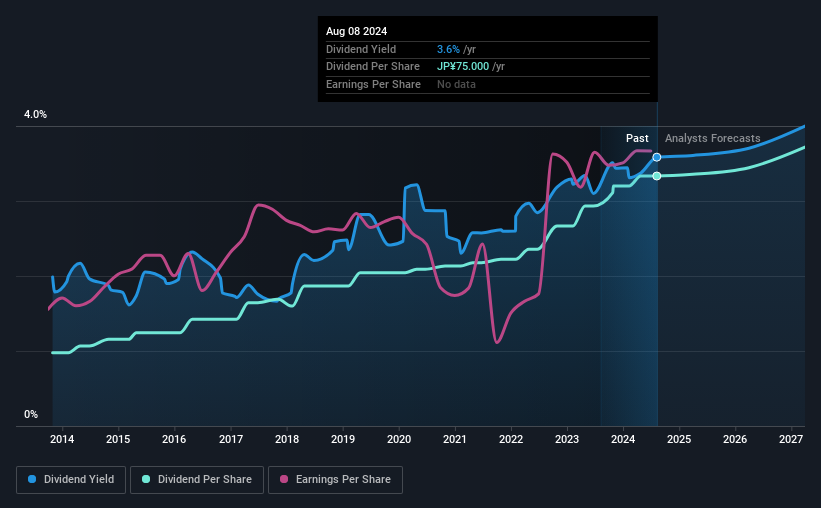The image size is (821, 508).
Task: Click the 0% y-axis label
Action: pyautogui.click(x=31, y=414)
